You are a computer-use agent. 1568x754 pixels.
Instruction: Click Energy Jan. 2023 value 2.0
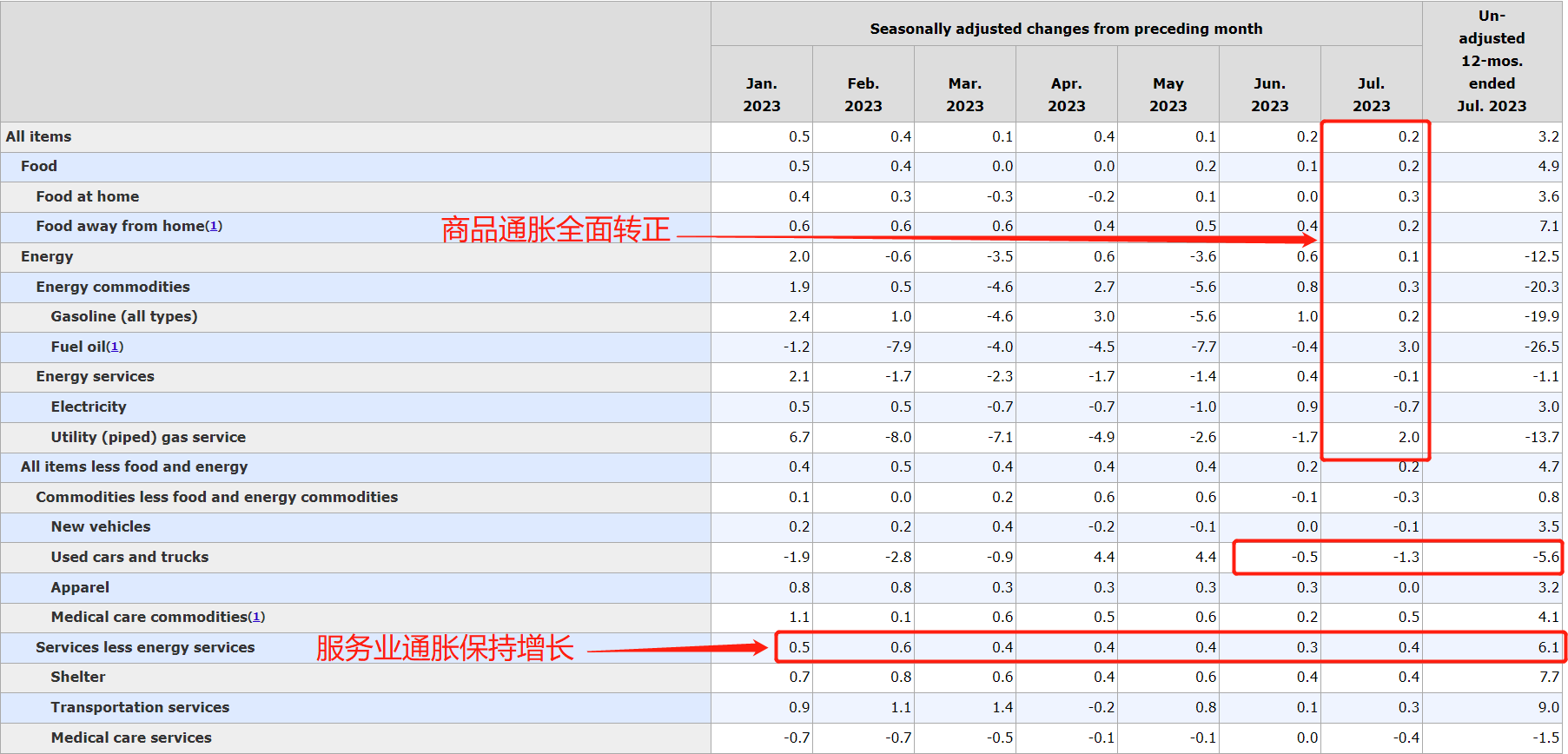coord(799,256)
